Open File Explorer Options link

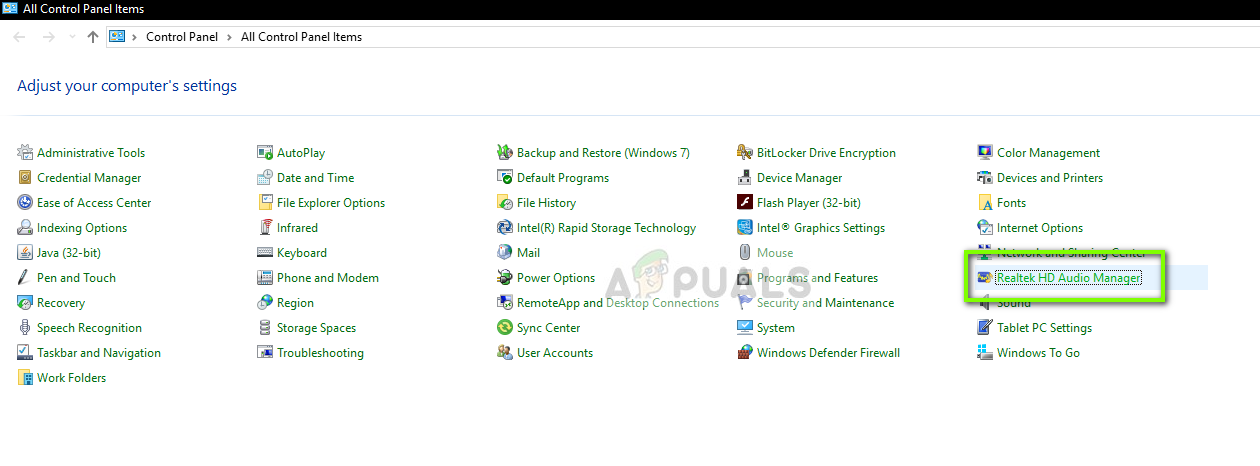[331, 202]
